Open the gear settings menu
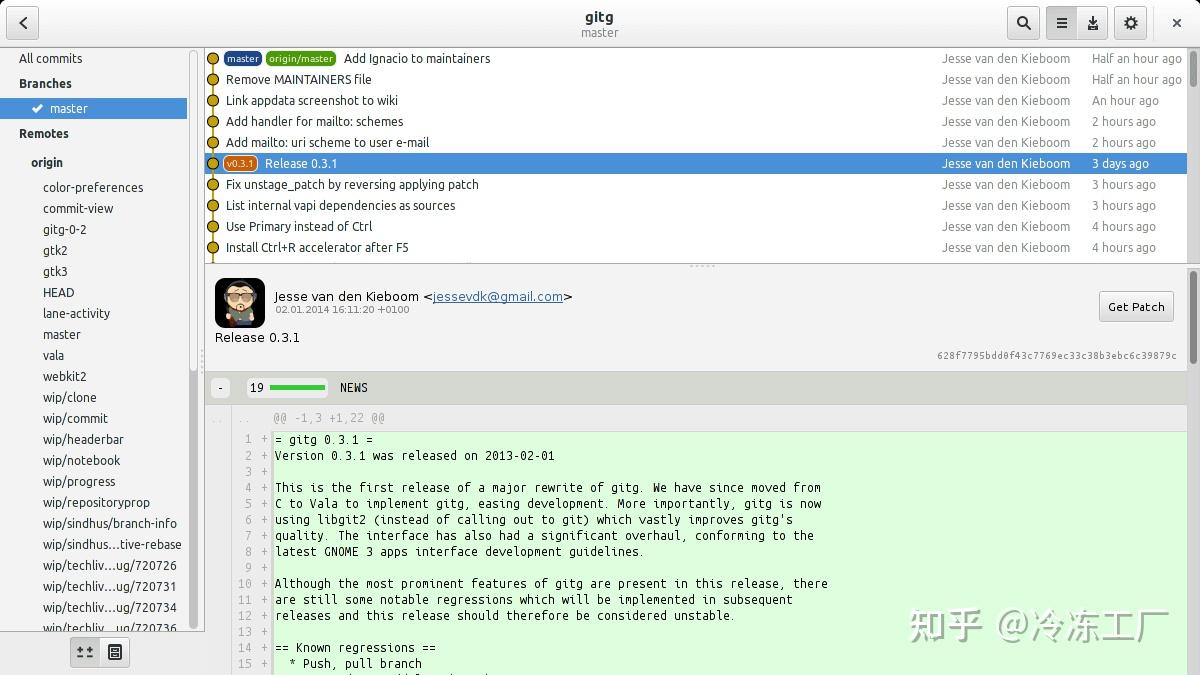 (x=1129, y=22)
